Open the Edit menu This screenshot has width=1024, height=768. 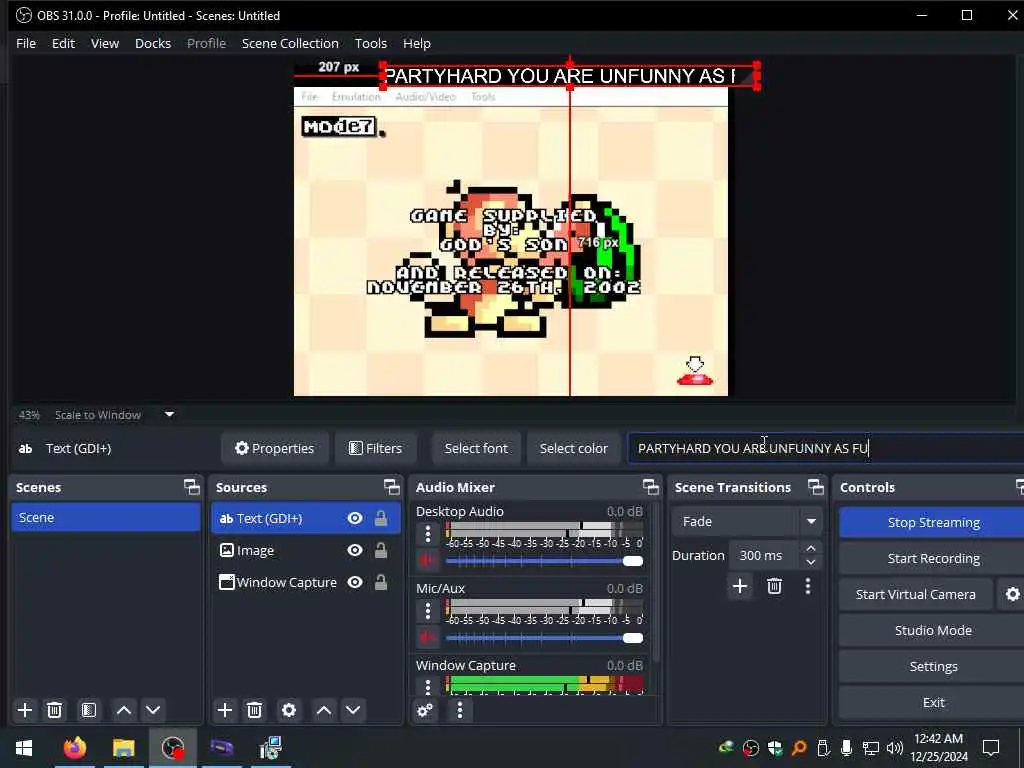point(63,43)
